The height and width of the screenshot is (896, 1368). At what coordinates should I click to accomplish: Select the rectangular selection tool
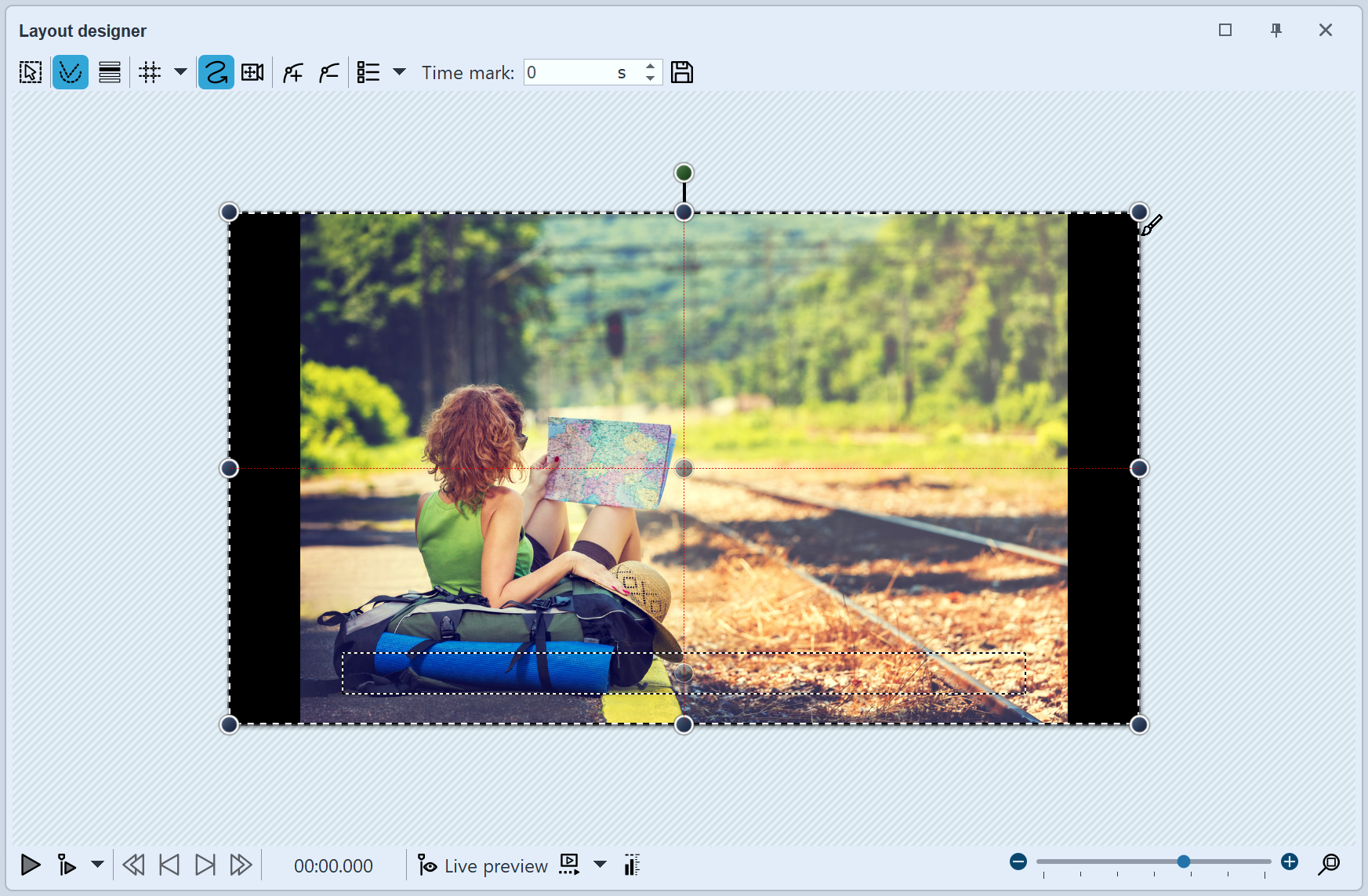pos(30,72)
